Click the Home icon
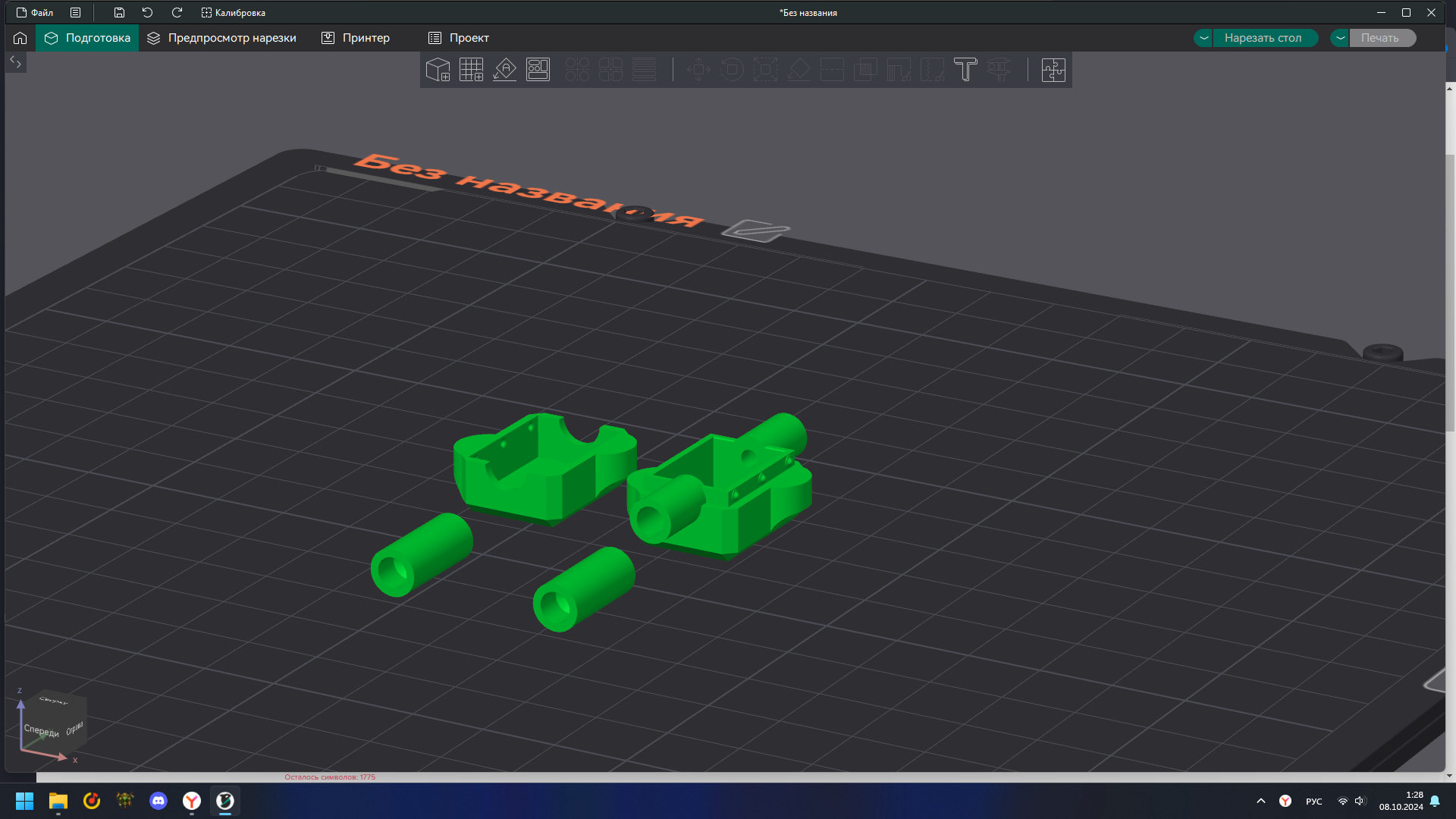This screenshot has width=1456, height=819. click(20, 38)
